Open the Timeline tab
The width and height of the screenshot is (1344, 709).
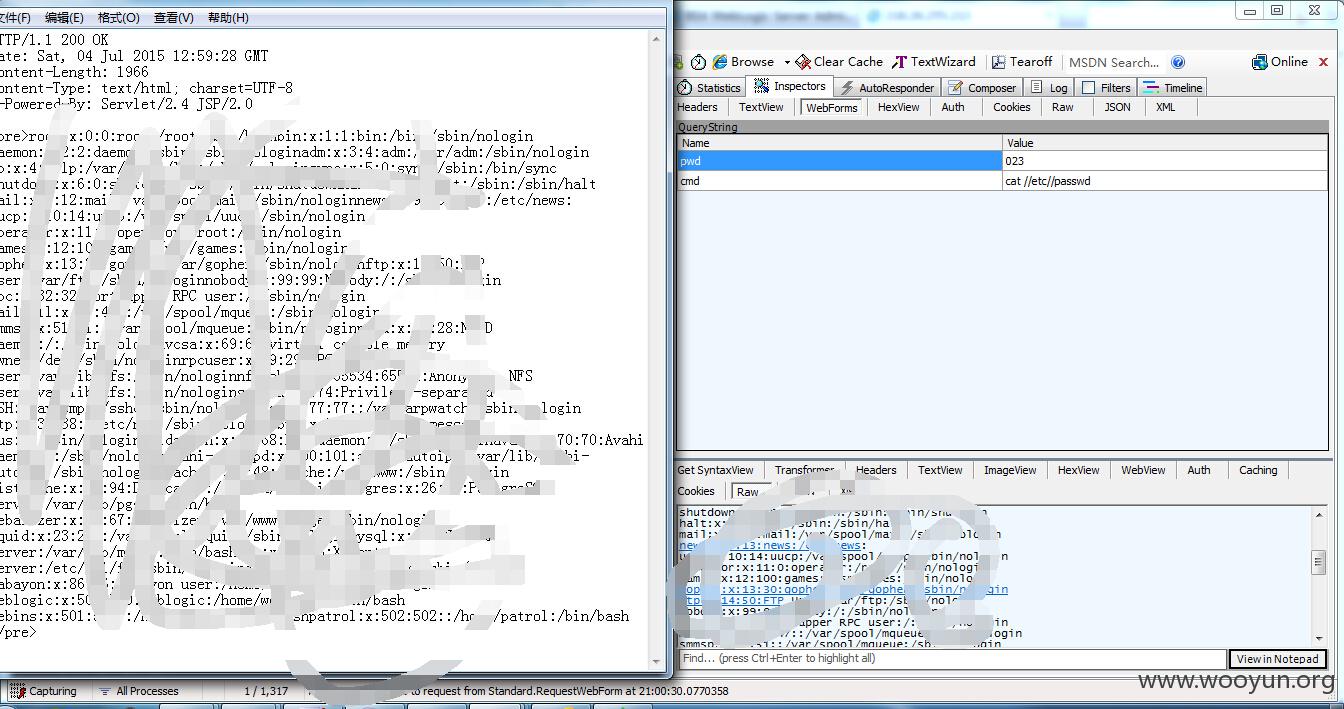[x=1173, y=87]
